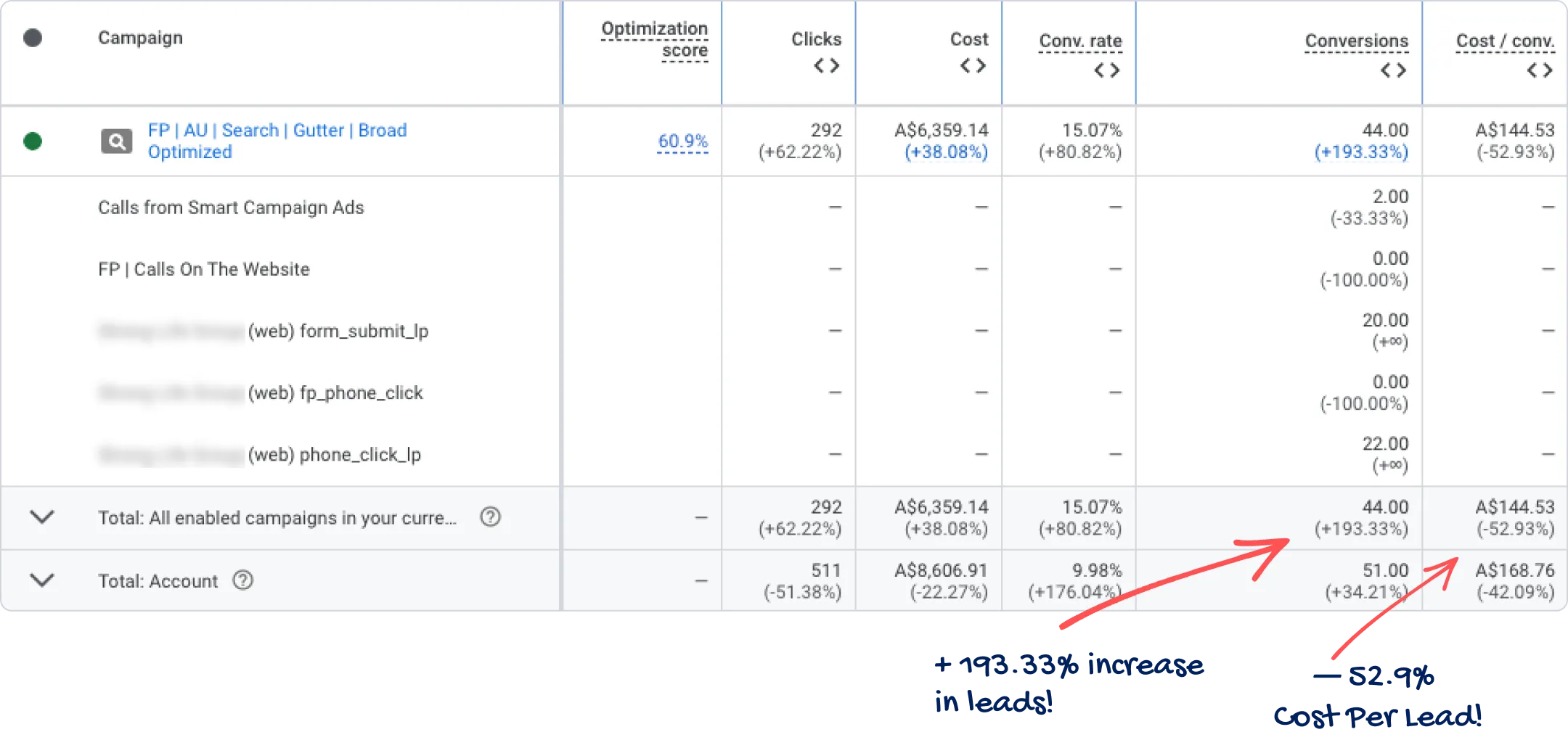The height and width of the screenshot is (740, 1568).
Task: Click the Total: All enabled campaigns label
Action: tap(277, 518)
